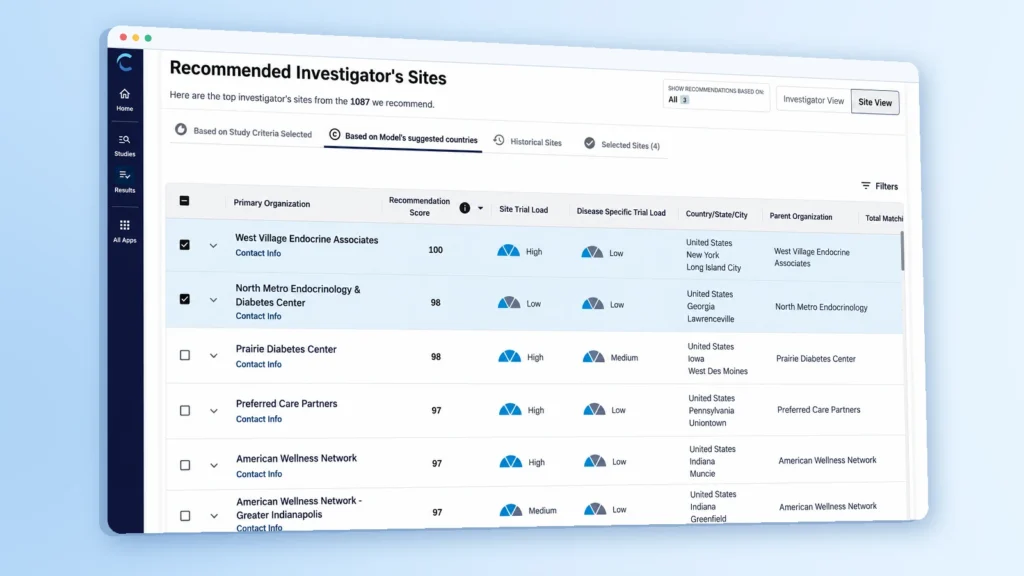1024x576 pixels.
Task: Open the Historical Sites tab
Action: pos(528,142)
